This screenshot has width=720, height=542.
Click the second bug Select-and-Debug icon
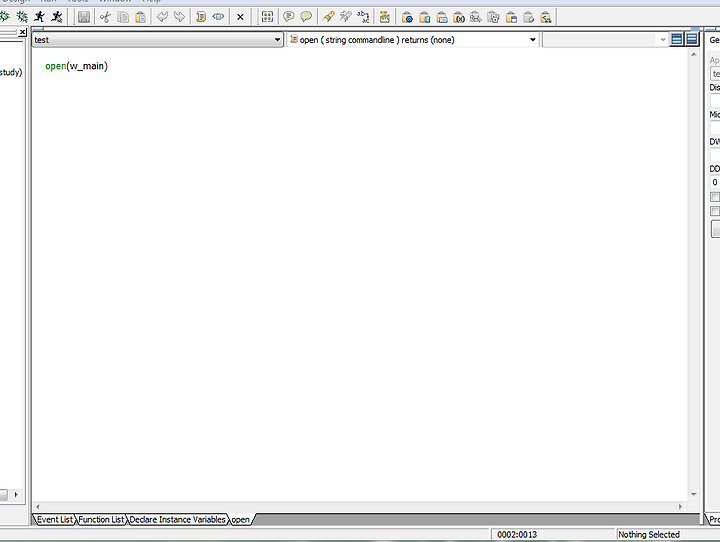coord(22,17)
